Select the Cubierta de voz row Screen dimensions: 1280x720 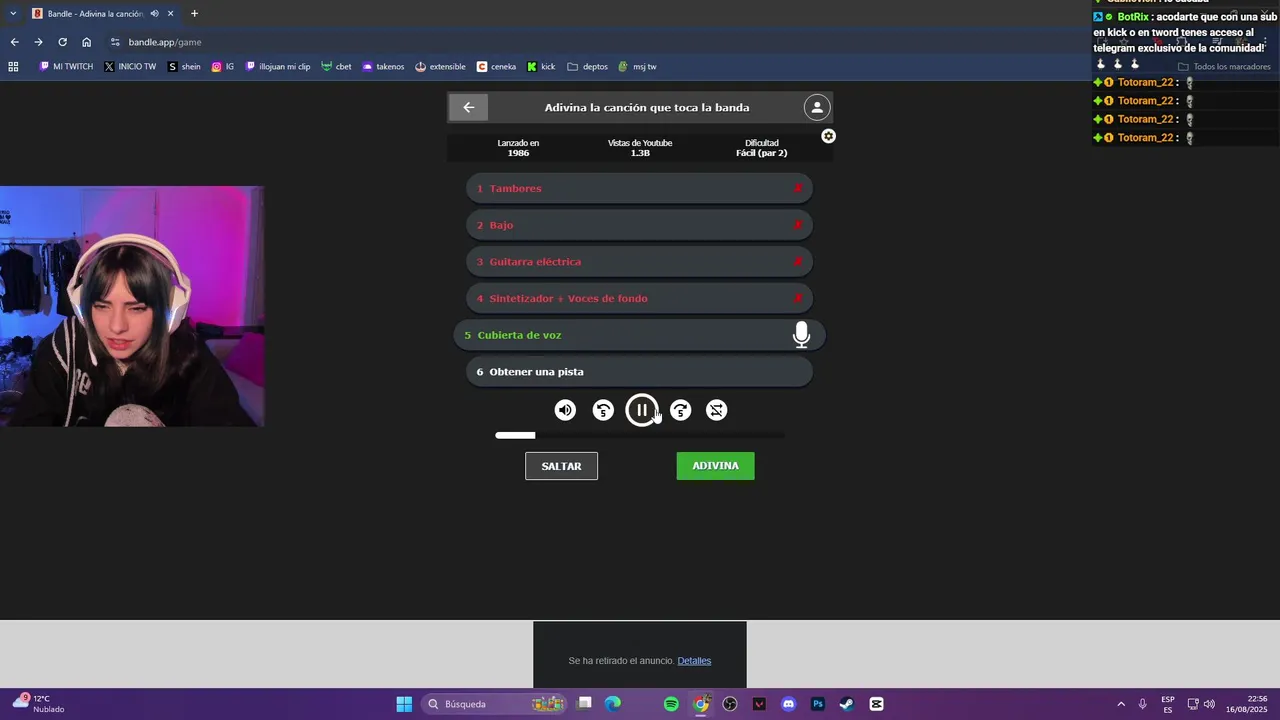pyautogui.click(x=639, y=335)
